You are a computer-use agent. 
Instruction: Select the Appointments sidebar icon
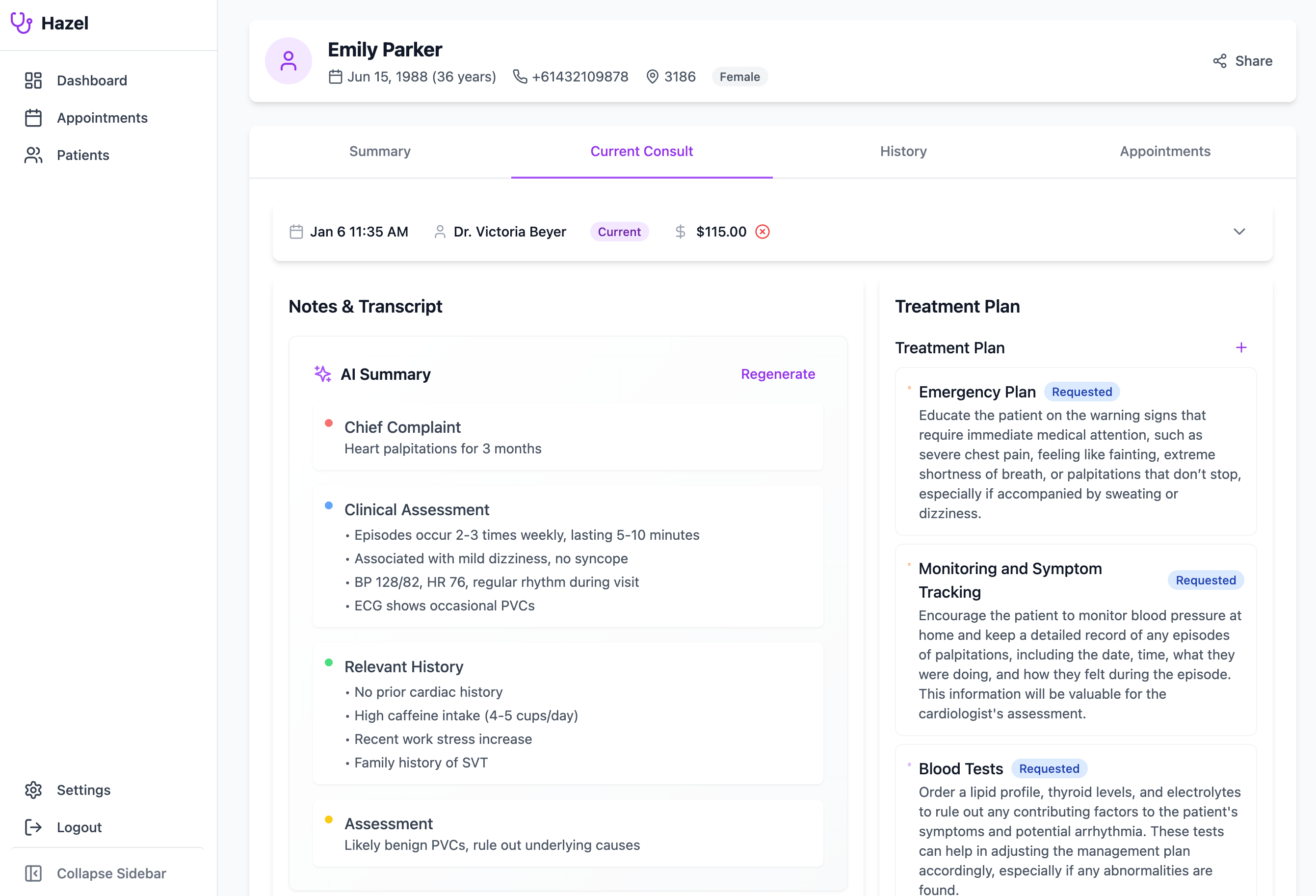(x=33, y=118)
